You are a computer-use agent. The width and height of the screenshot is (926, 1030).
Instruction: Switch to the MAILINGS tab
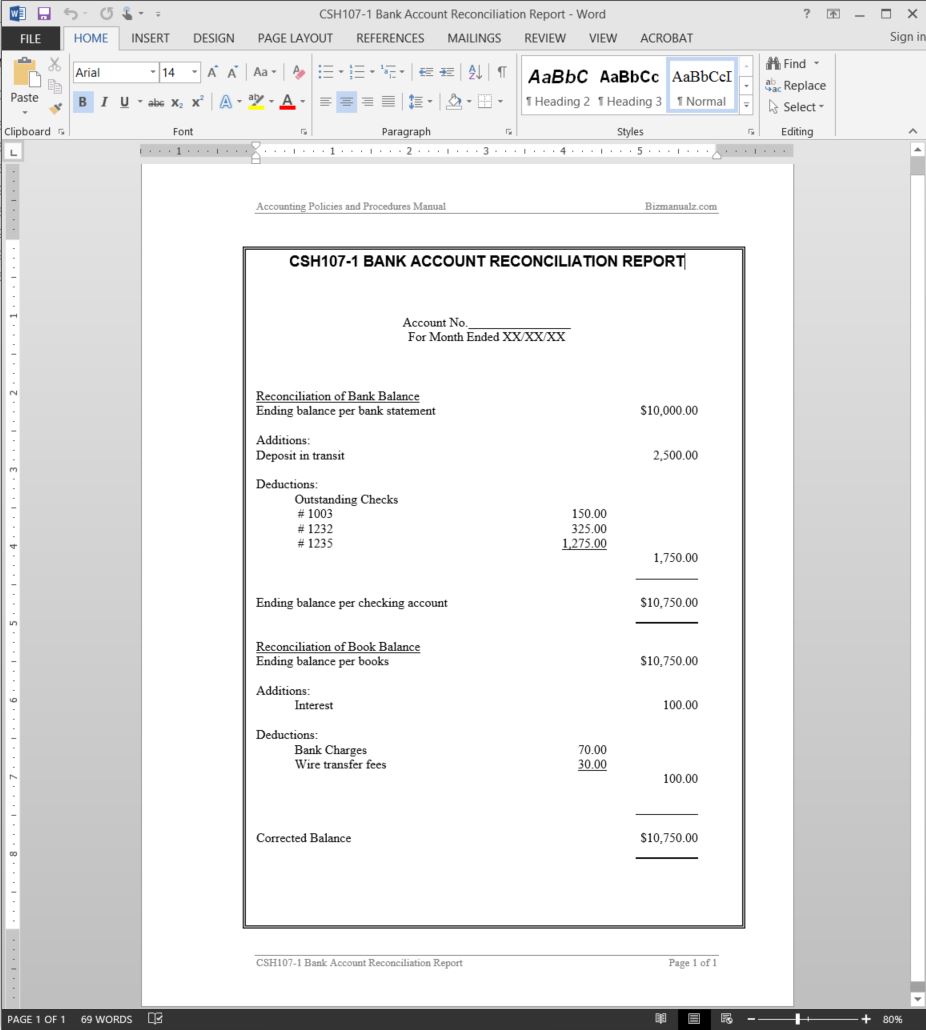click(474, 39)
